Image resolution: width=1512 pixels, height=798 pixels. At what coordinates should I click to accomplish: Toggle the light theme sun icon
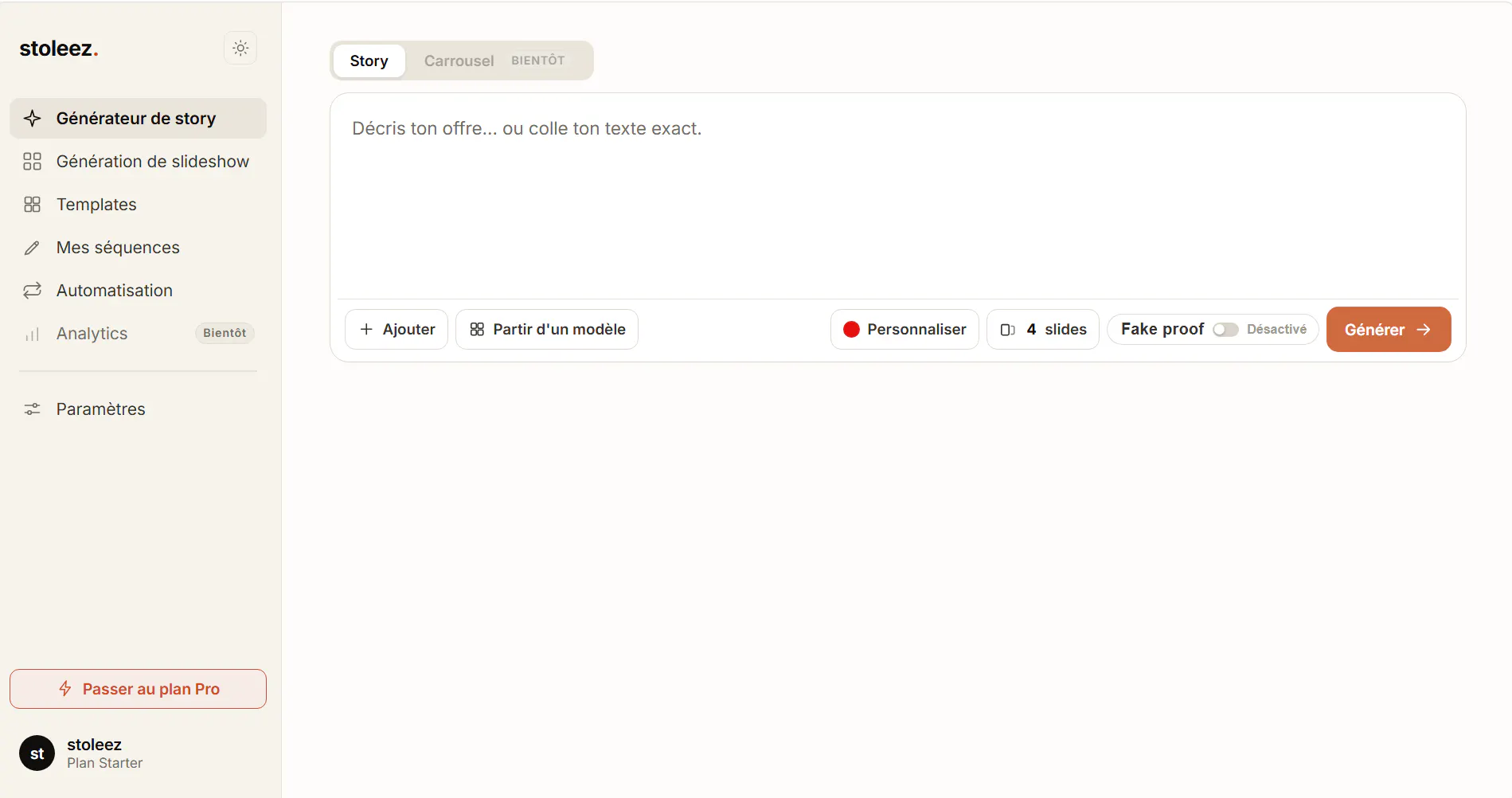pyautogui.click(x=240, y=48)
